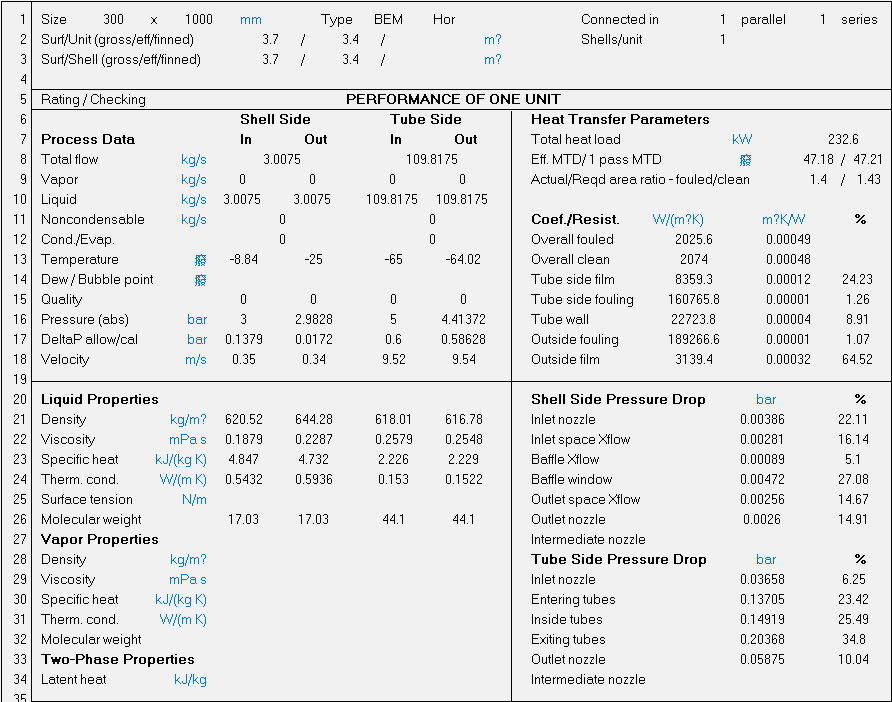The height and width of the screenshot is (702, 892).
Task: Click the Tube side fouling value 160765.8
Action: coord(693,299)
